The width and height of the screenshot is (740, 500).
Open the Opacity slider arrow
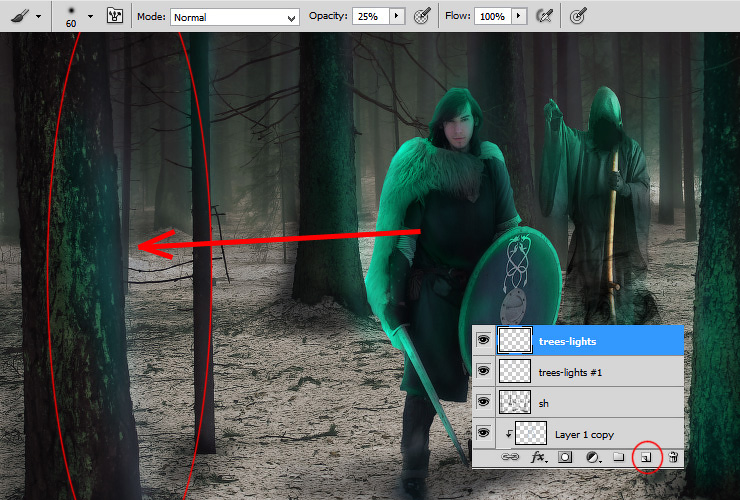point(396,17)
